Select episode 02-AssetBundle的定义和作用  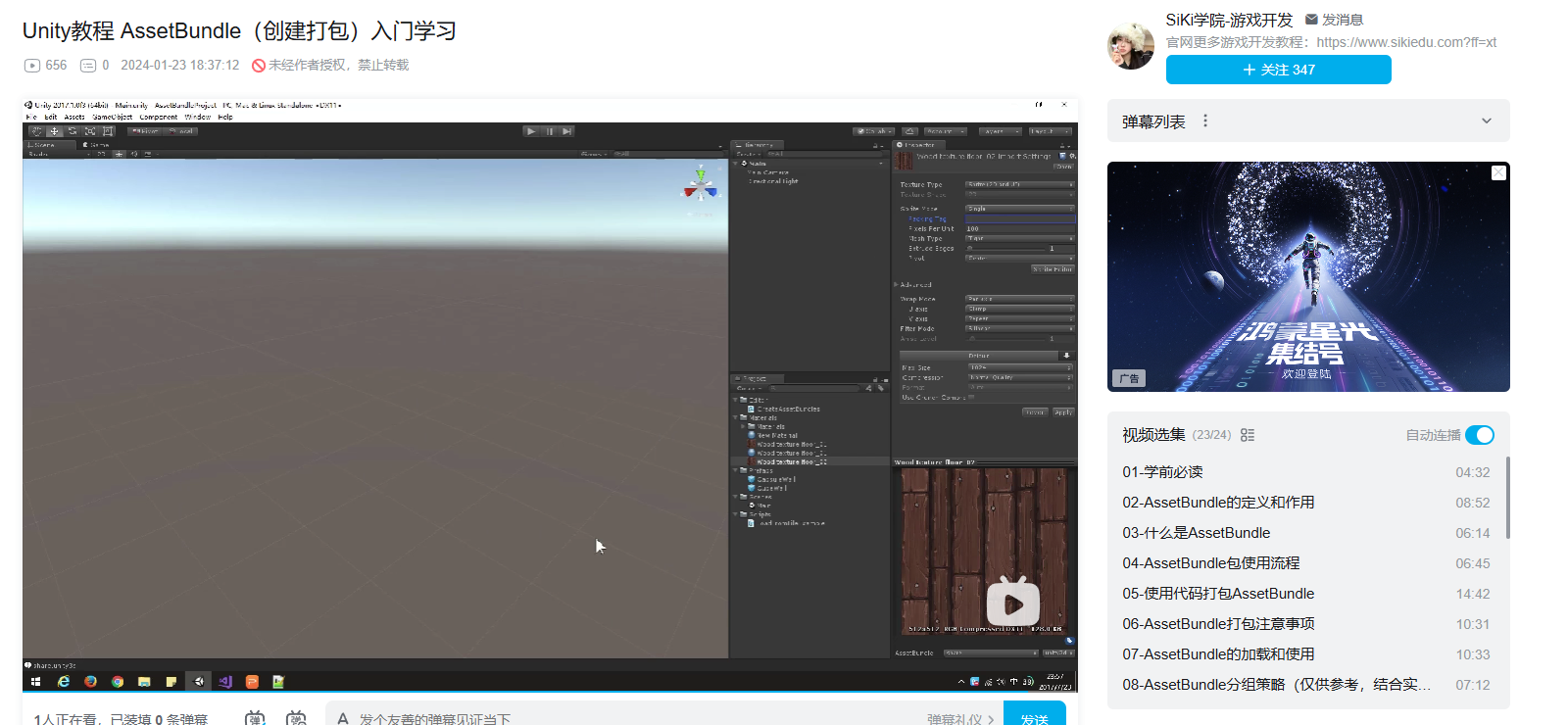(x=1218, y=503)
